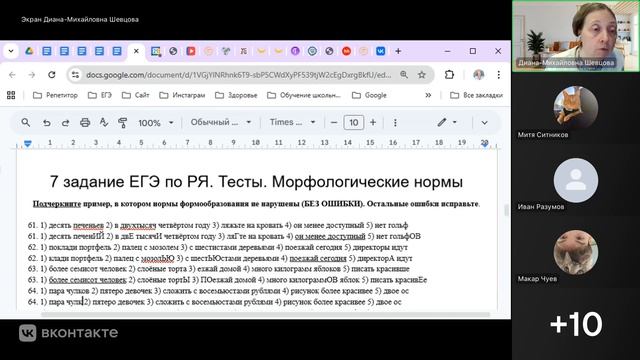Viewport: 640px width, 360px height.
Task: Click the horizontal scrollbar under the document
Action: (x=265, y=315)
